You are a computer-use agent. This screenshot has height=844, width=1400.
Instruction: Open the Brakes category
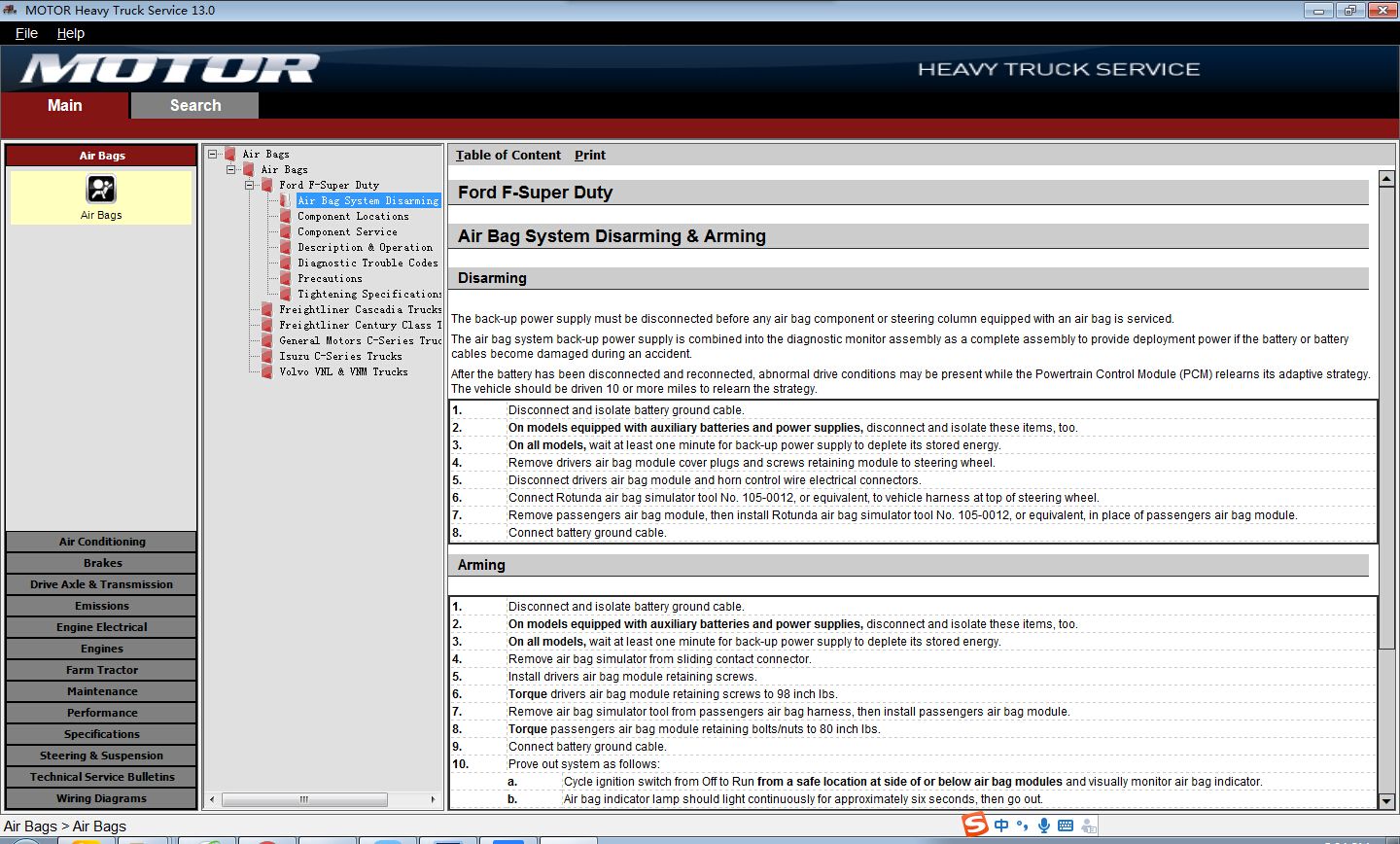(102, 563)
